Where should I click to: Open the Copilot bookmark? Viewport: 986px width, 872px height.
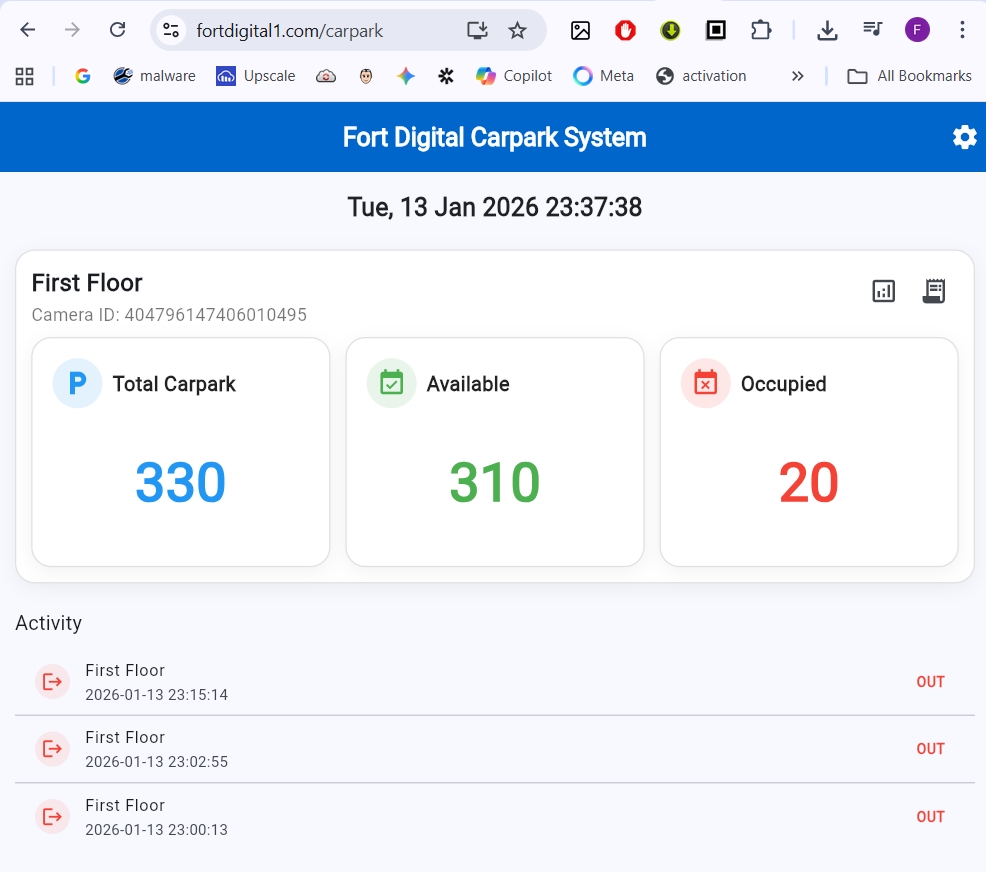point(514,76)
